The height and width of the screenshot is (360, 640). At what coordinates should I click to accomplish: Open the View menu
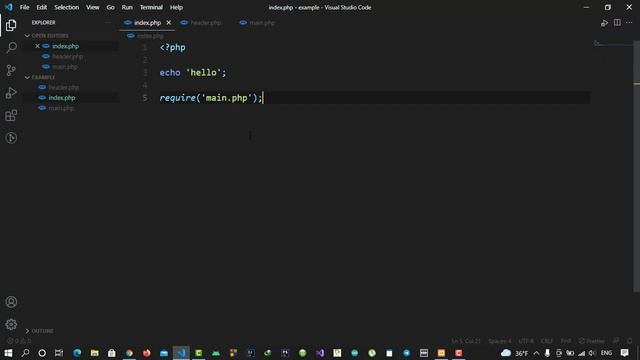click(93, 7)
